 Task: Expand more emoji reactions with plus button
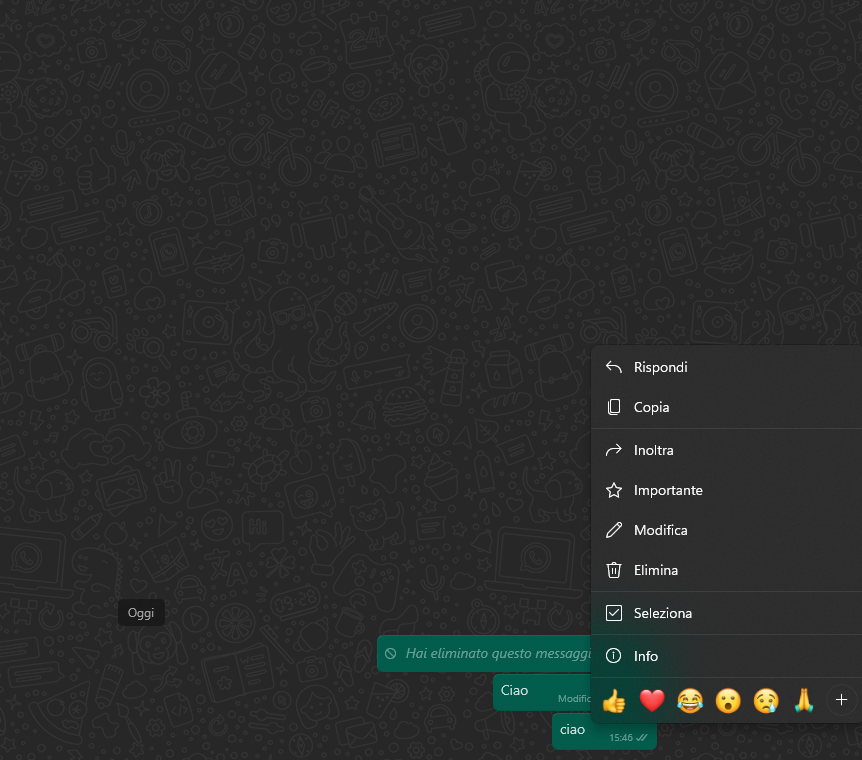coord(841,700)
